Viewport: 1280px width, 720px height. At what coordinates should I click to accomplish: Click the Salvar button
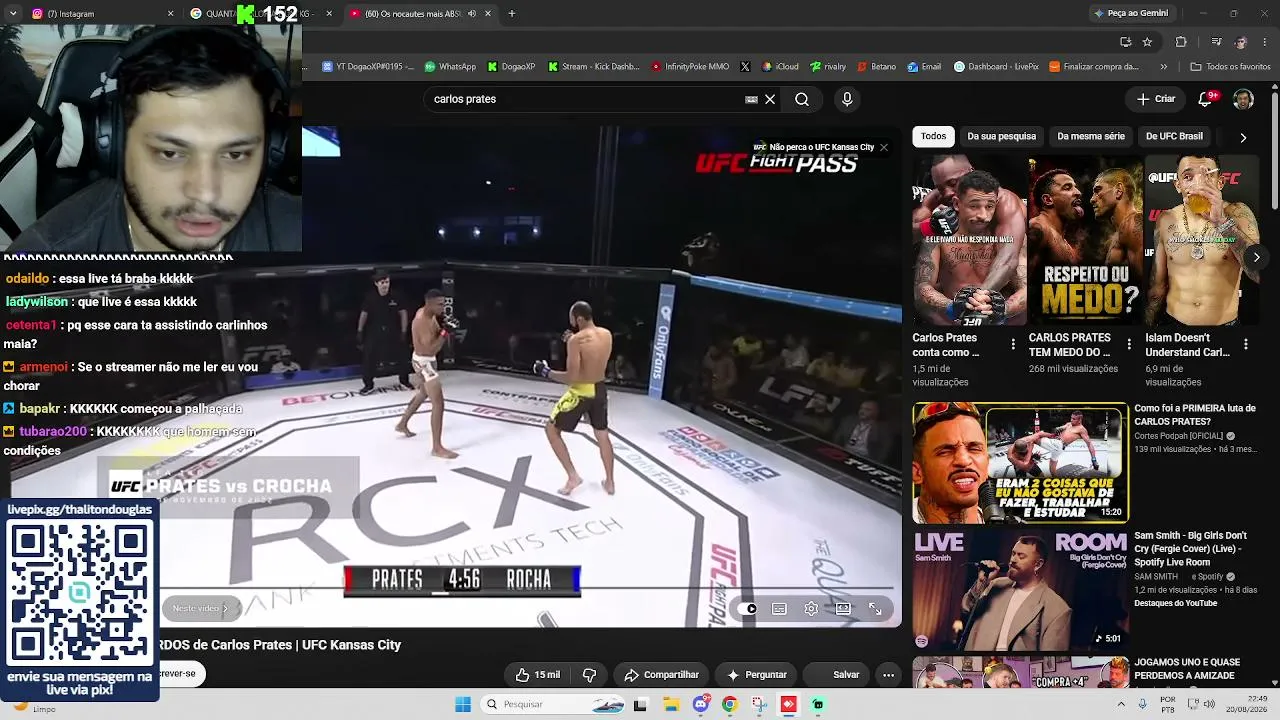[x=836, y=675]
